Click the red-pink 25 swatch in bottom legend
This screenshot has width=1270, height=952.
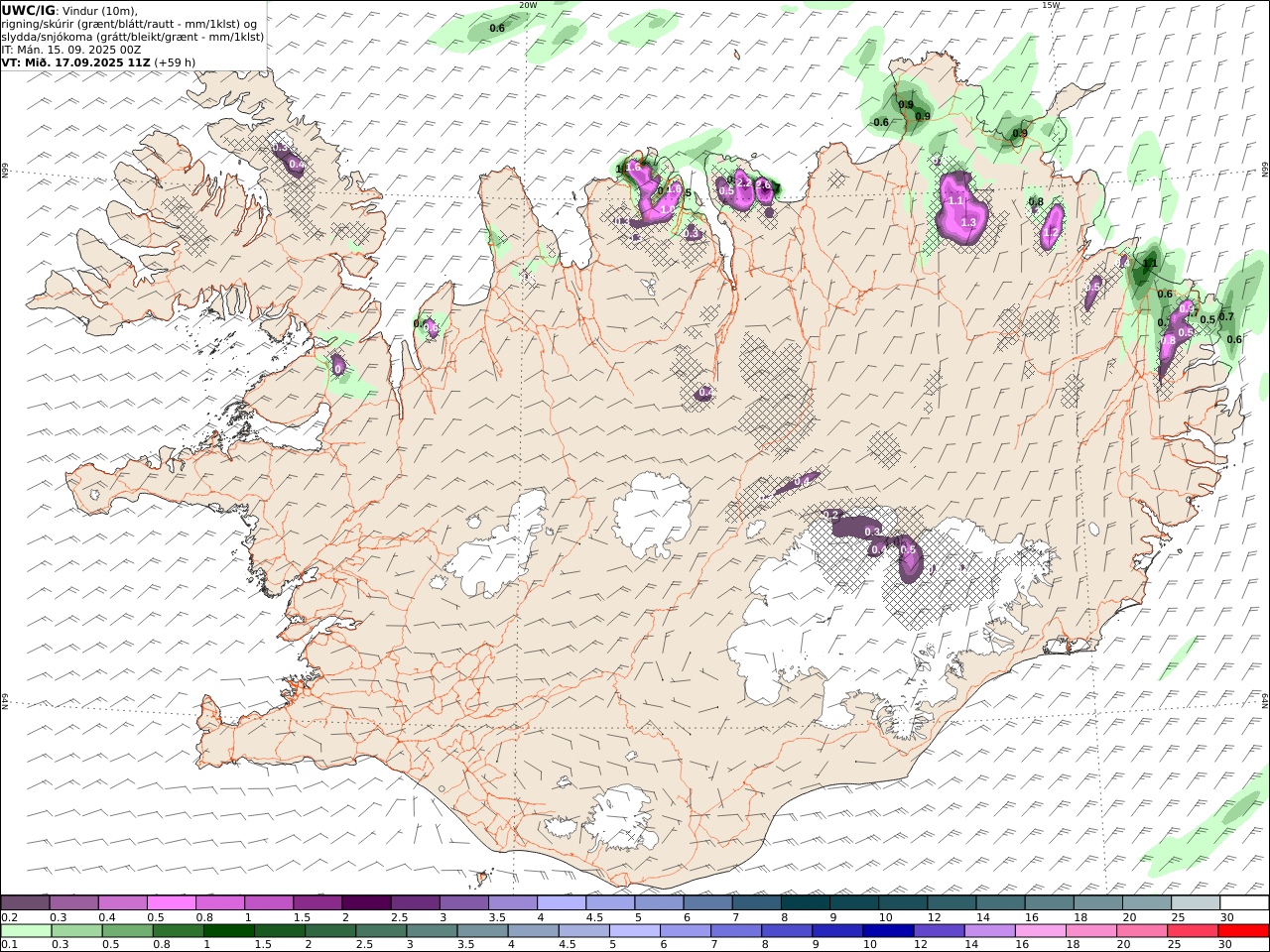coord(1192,931)
